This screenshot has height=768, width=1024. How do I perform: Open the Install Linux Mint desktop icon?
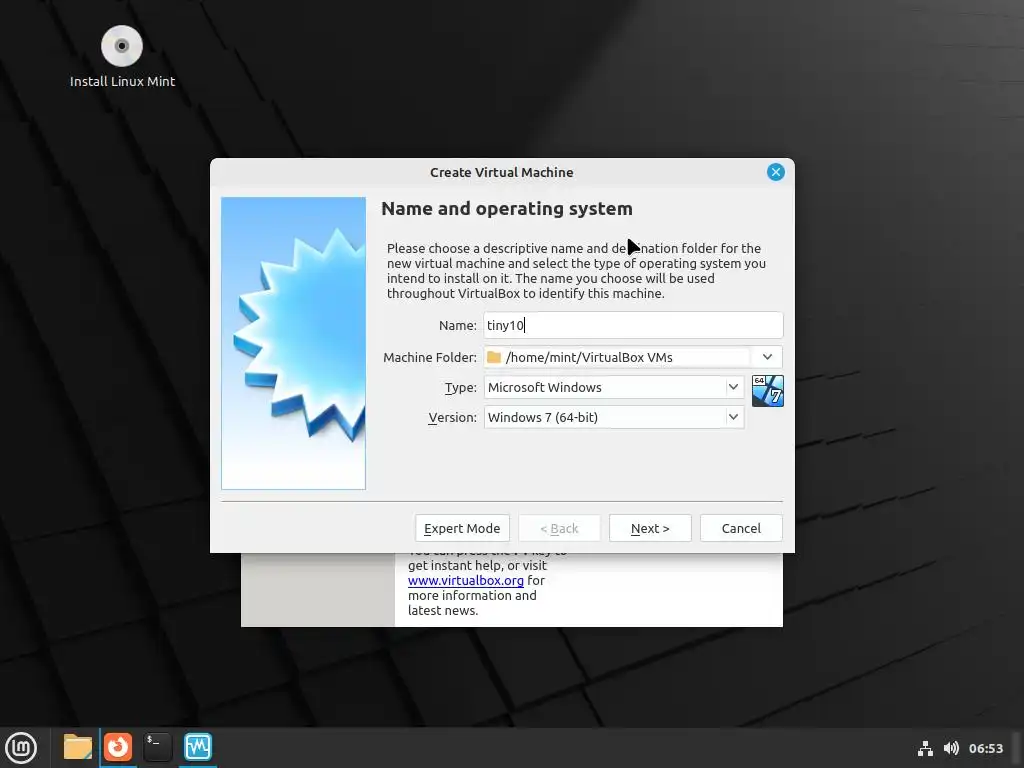pos(122,57)
